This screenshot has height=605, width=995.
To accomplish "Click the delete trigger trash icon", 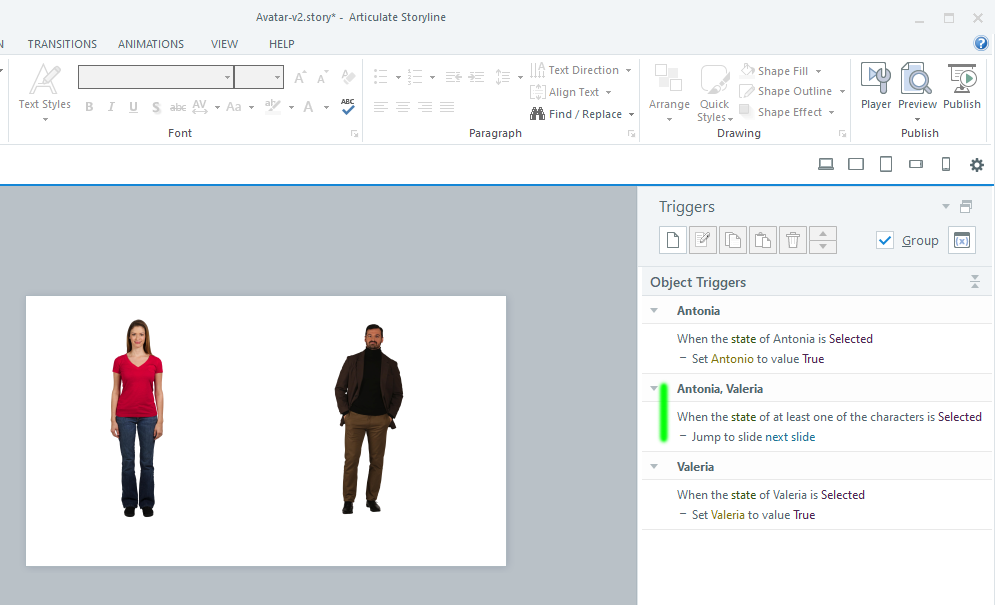I will (792, 240).
